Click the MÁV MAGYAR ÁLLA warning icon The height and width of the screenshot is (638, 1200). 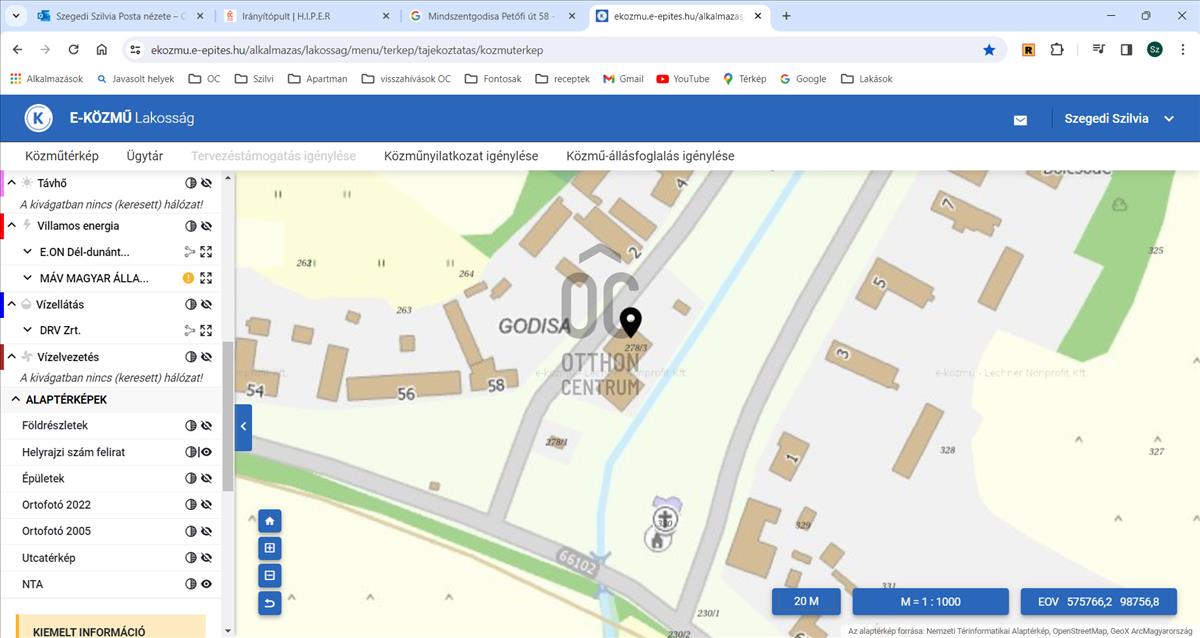[189, 278]
